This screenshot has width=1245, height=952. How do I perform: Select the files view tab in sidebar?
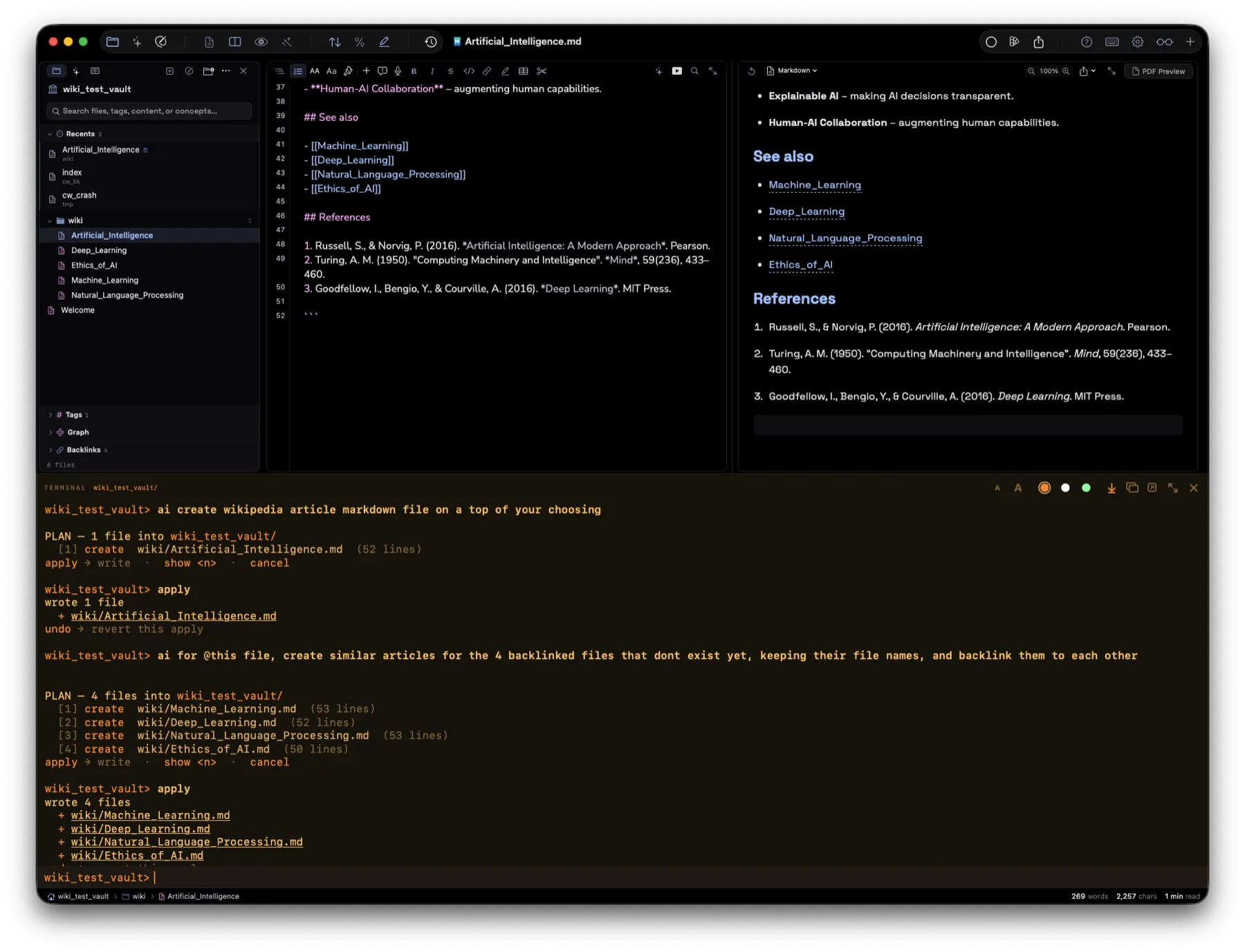coord(57,71)
